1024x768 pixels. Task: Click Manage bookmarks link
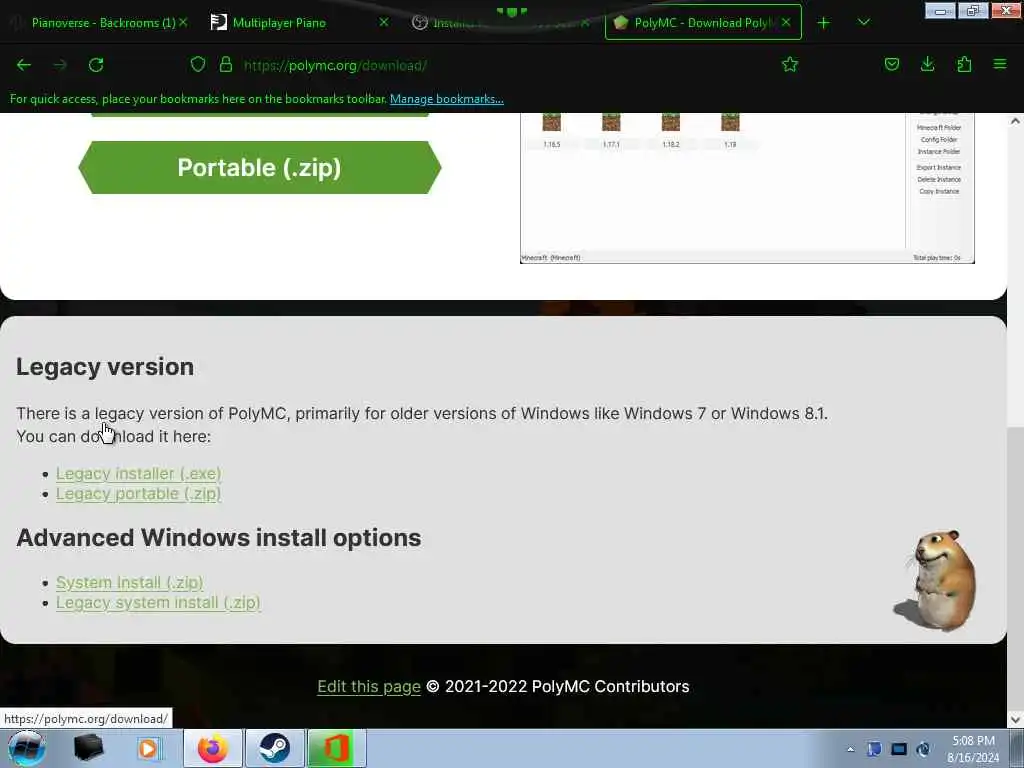[x=447, y=99]
